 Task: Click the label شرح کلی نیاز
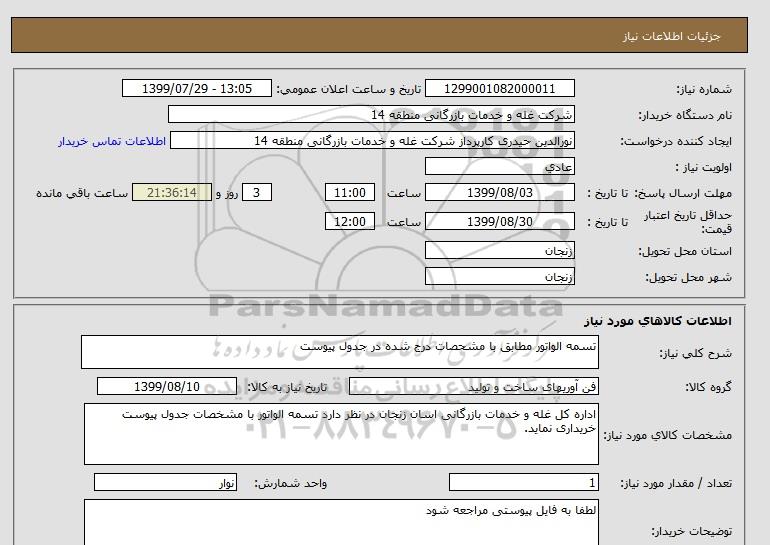point(695,353)
